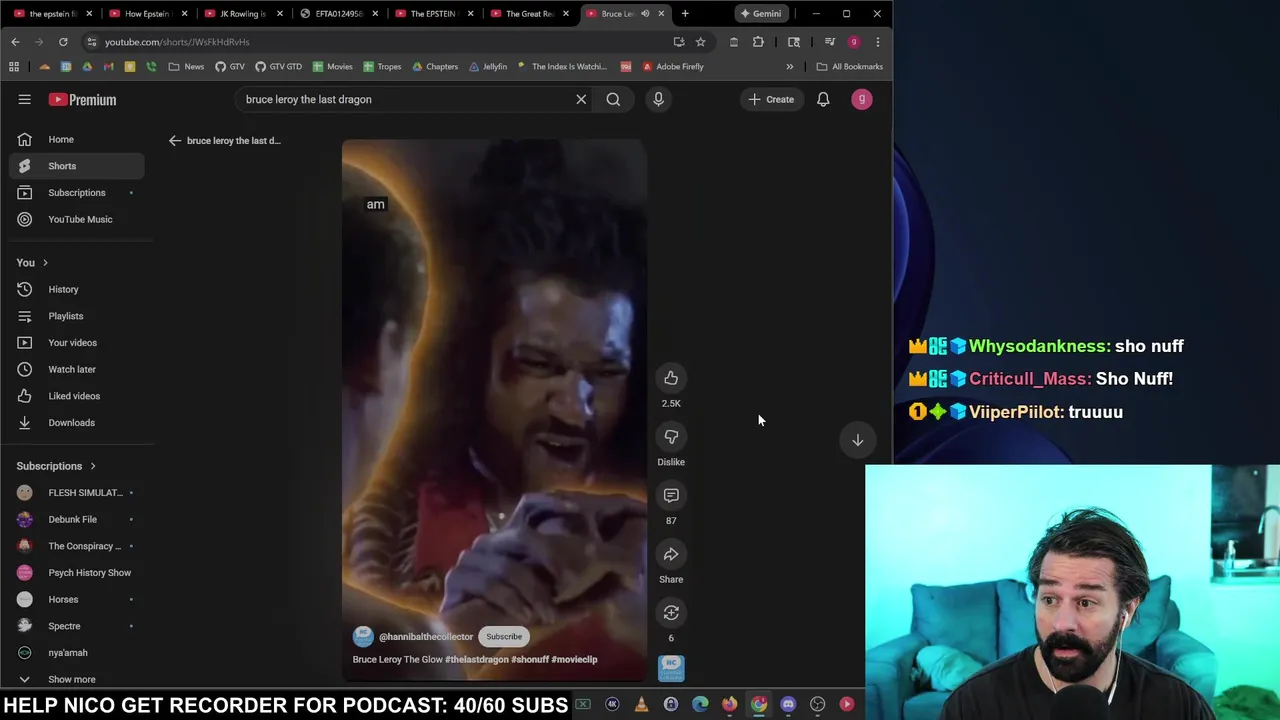Go back from bruce leroy search

pyautogui.click(x=175, y=140)
